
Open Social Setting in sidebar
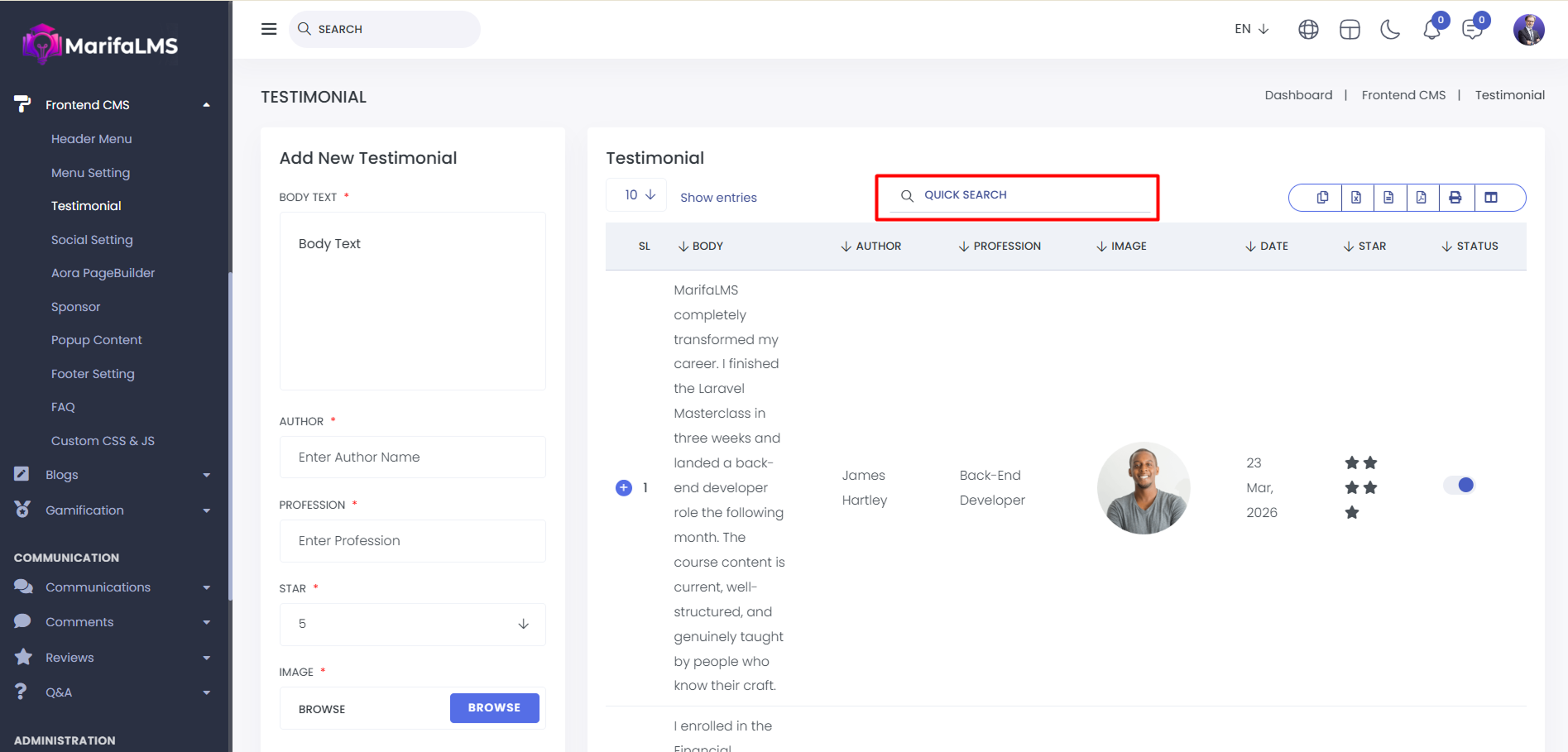tap(92, 240)
